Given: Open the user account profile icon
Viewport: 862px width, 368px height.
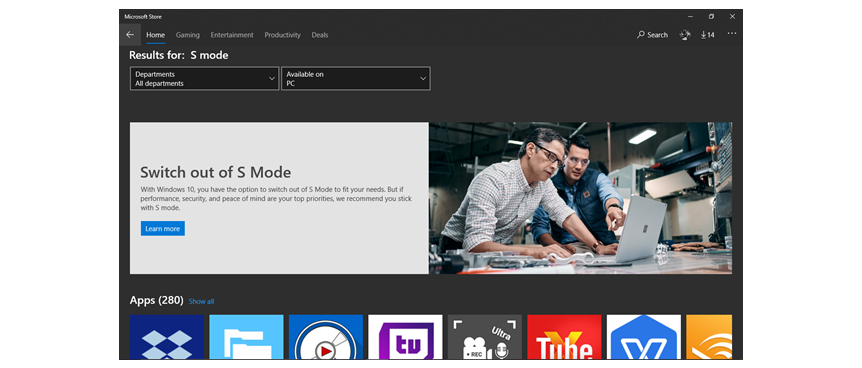Looking at the screenshot, I should (685, 35).
